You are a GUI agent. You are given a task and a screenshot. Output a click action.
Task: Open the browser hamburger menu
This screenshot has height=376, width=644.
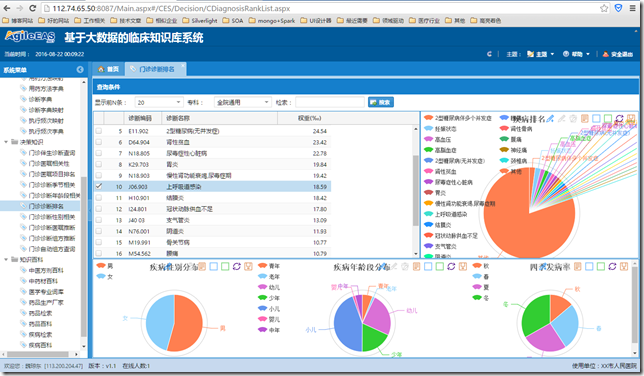[x=632, y=8]
